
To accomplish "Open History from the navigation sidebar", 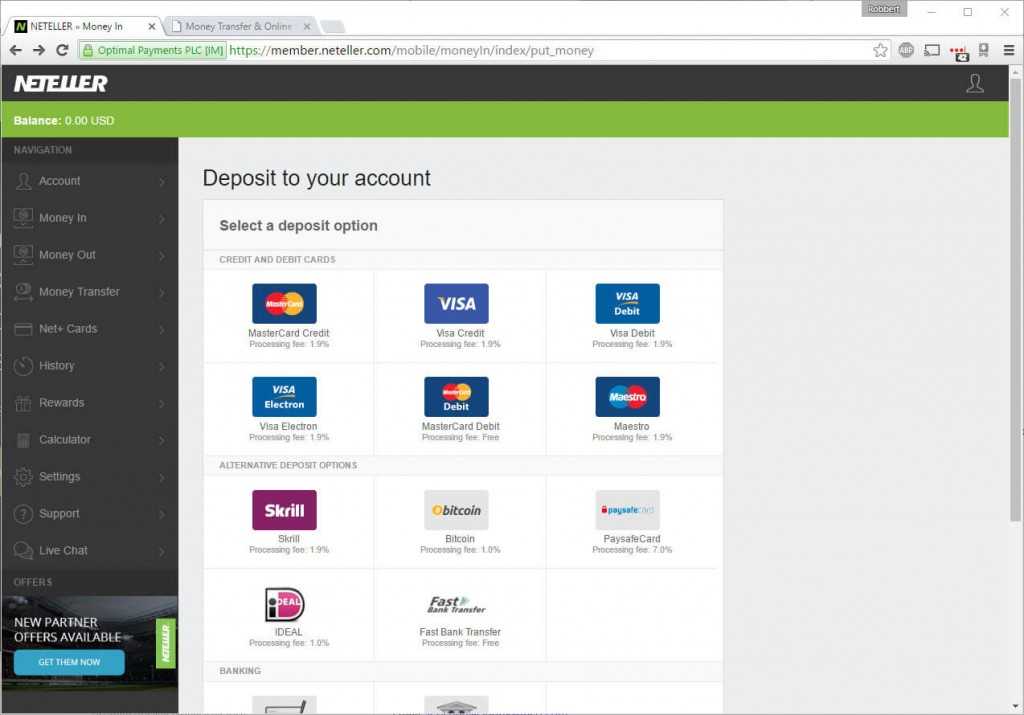I will coord(89,366).
